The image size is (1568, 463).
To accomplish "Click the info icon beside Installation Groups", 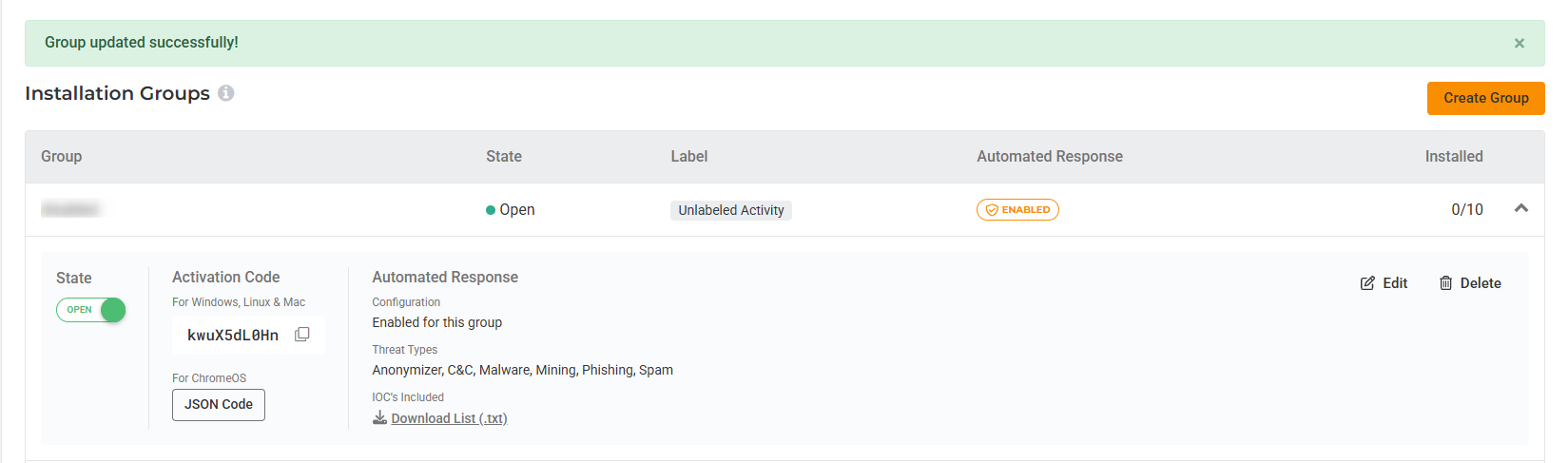I will (225, 93).
